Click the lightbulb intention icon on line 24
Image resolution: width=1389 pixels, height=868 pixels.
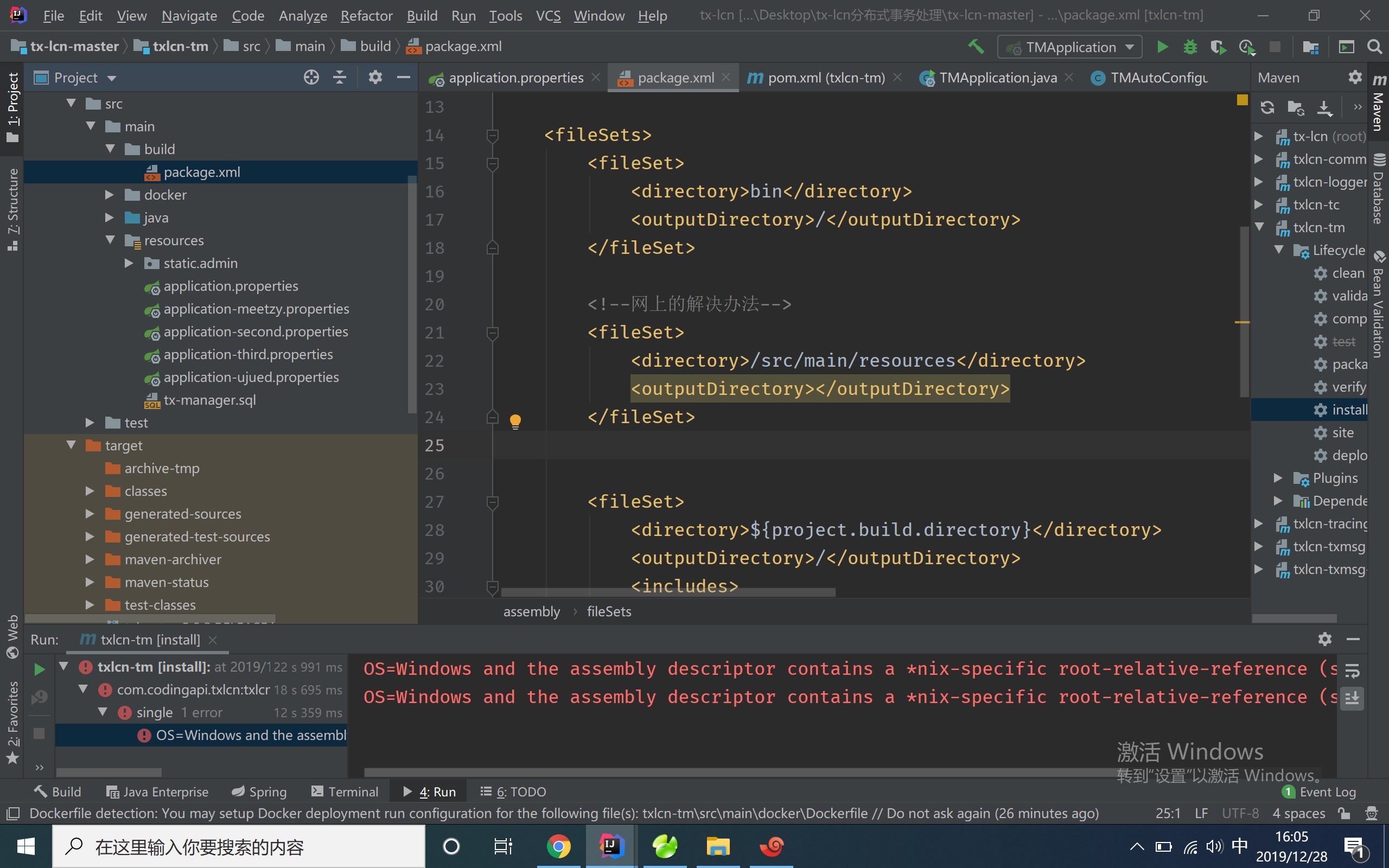515,422
